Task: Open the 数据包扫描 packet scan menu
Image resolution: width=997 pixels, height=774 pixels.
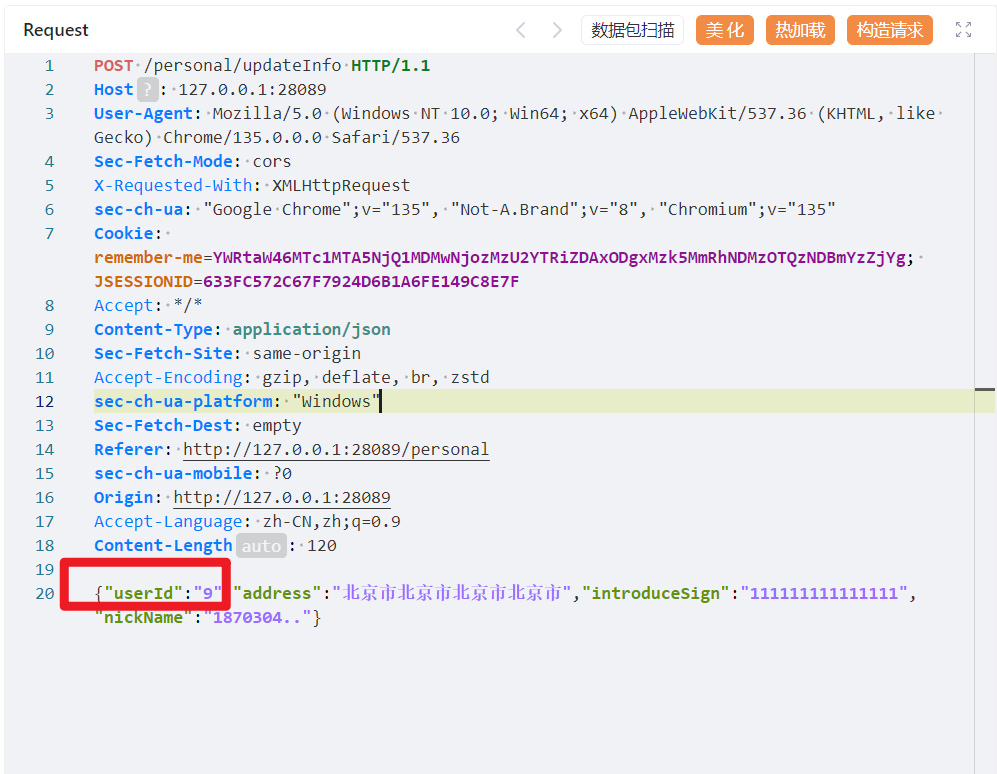Action: (632, 30)
